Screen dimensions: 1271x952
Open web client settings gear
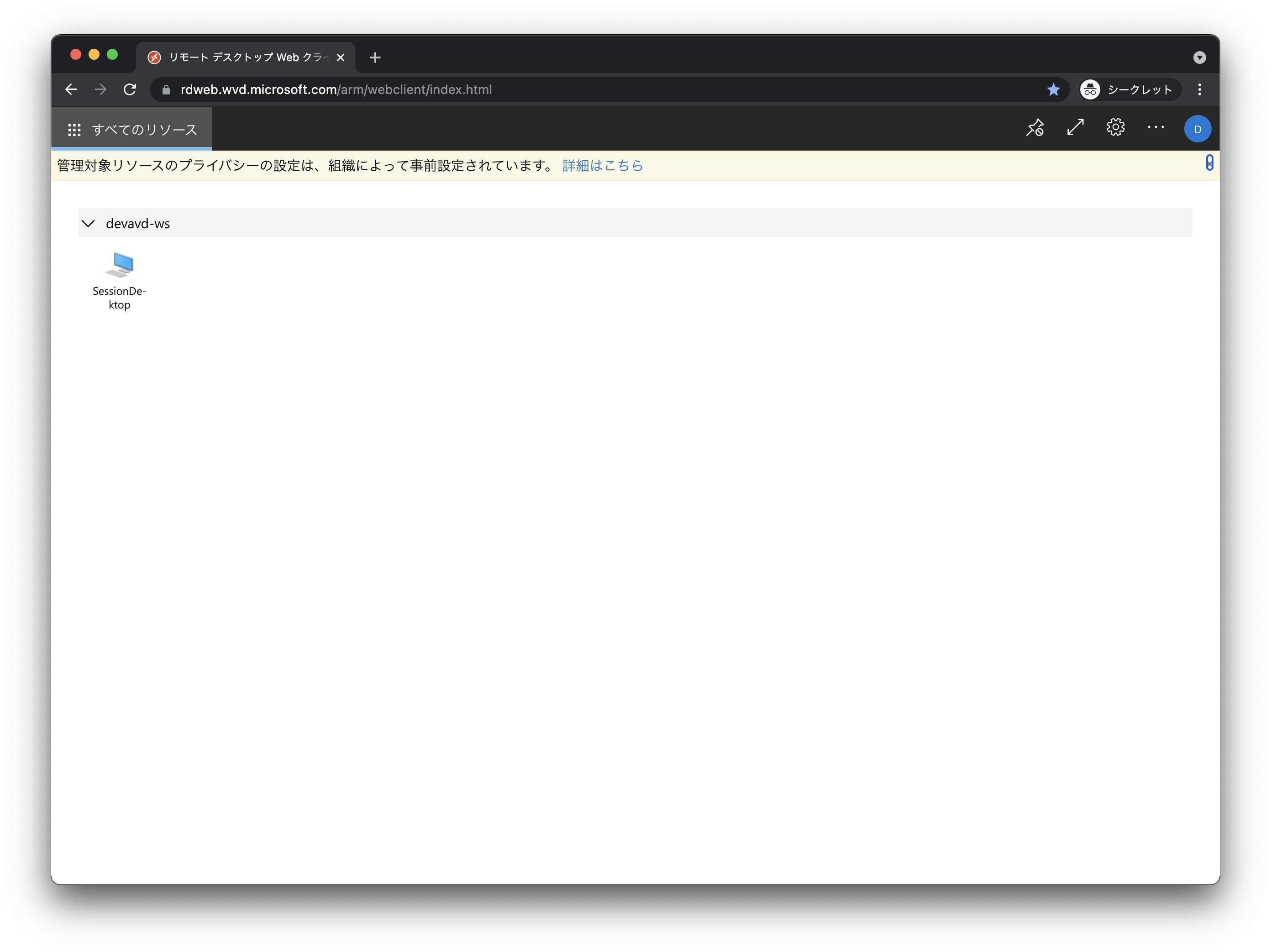pyautogui.click(x=1115, y=127)
